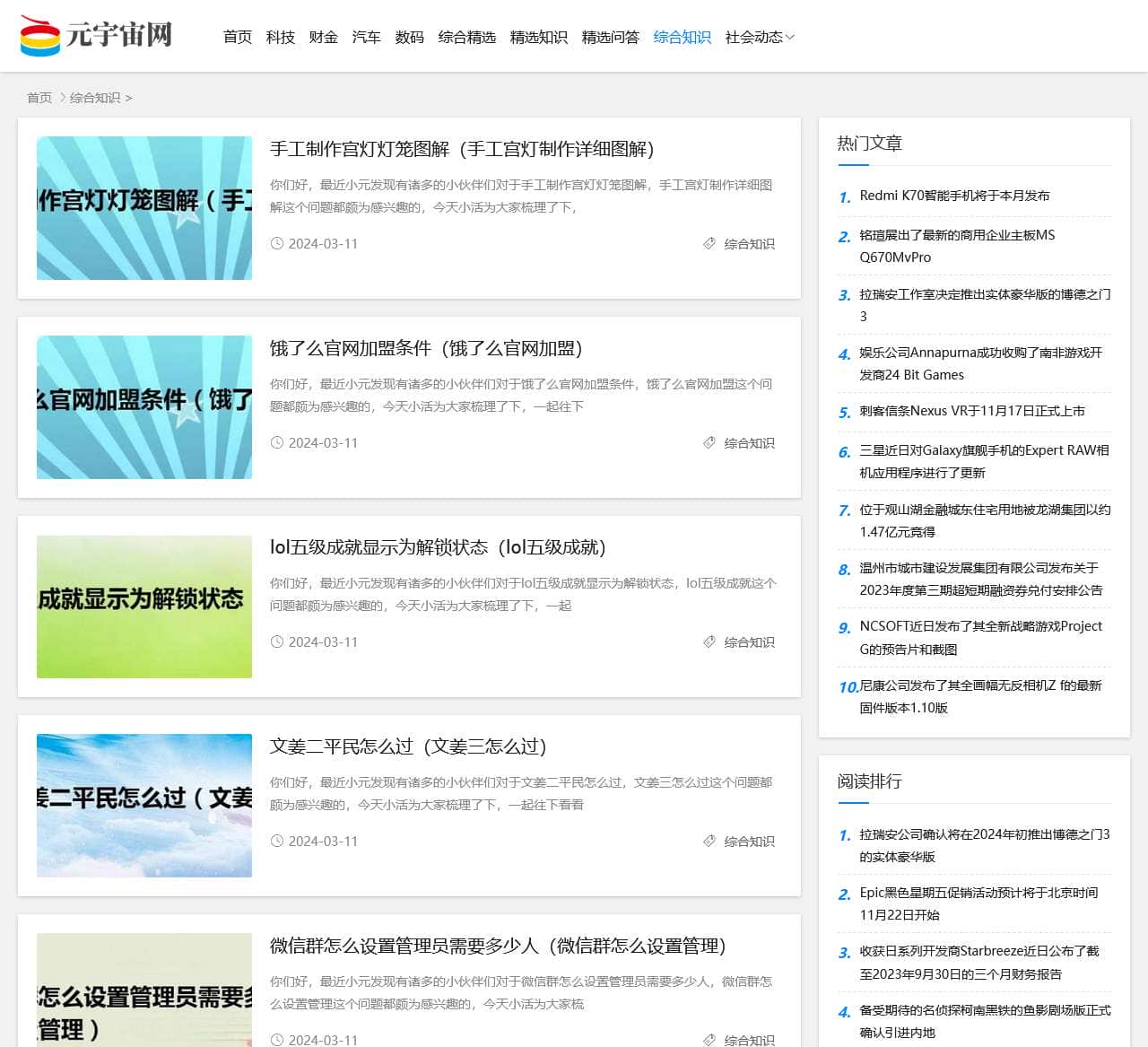Switch to the 科技 navigation tab
This screenshot has height=1047, width=1148.
pyautogui.click(x=280, y=37)
